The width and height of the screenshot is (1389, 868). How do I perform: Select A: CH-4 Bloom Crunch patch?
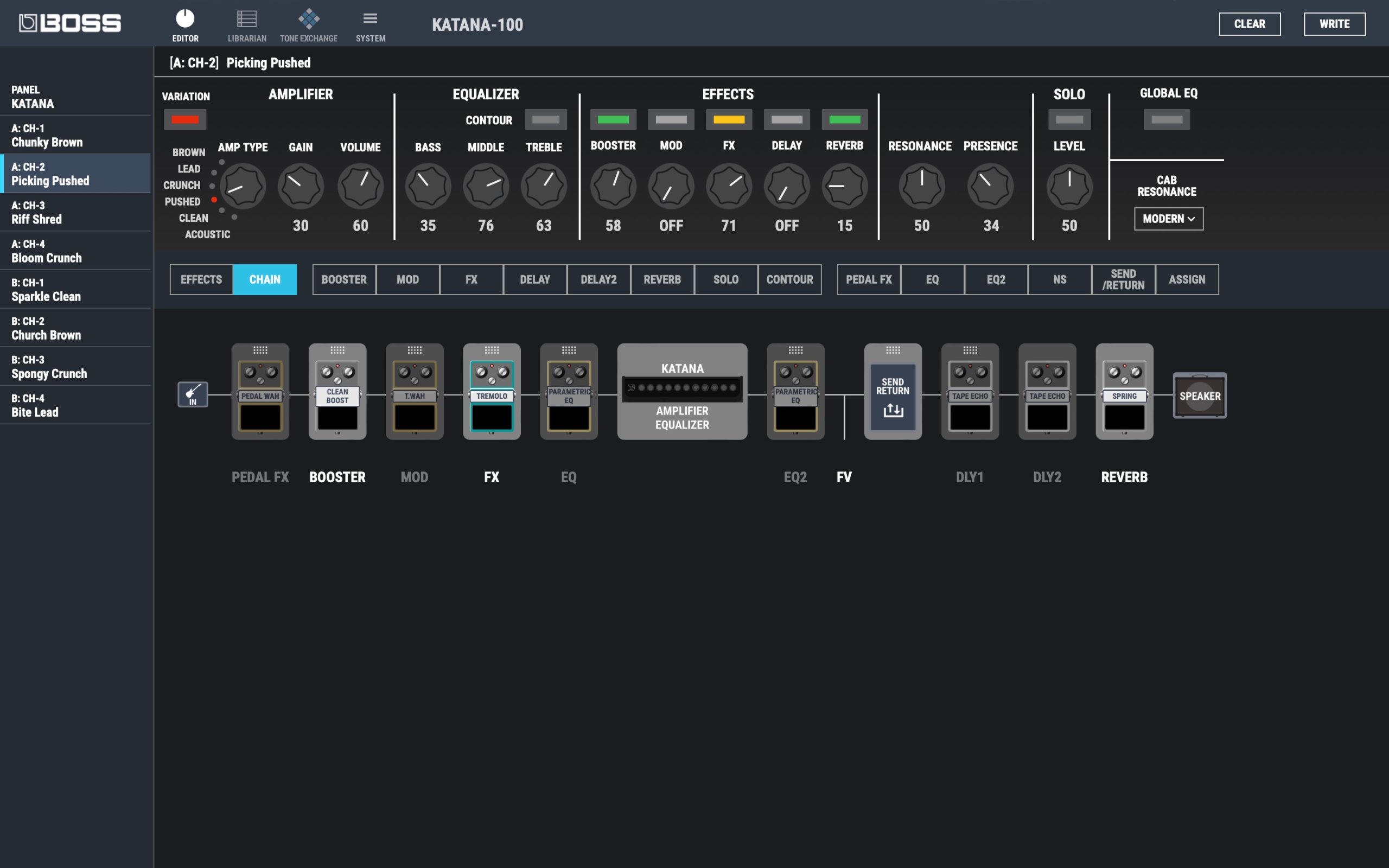(x=75, y=251)
